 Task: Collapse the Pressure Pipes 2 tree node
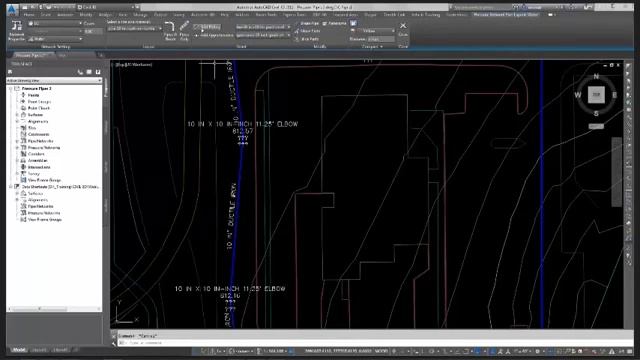tap(11, 89)
